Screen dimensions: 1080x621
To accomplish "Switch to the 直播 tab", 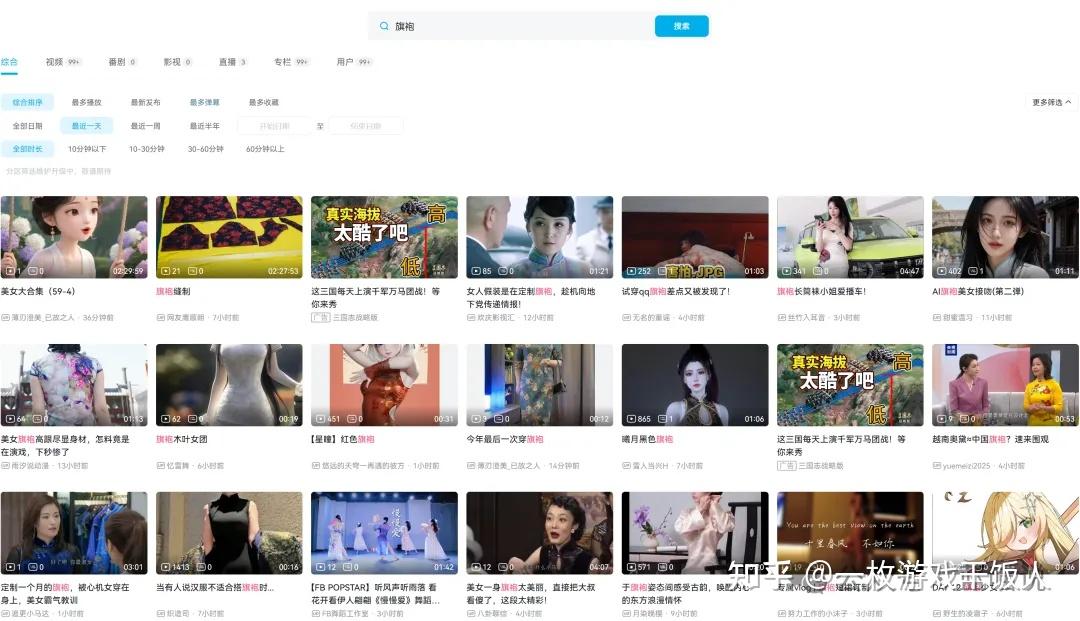I will pyautogui.click(x=226, y=62).
